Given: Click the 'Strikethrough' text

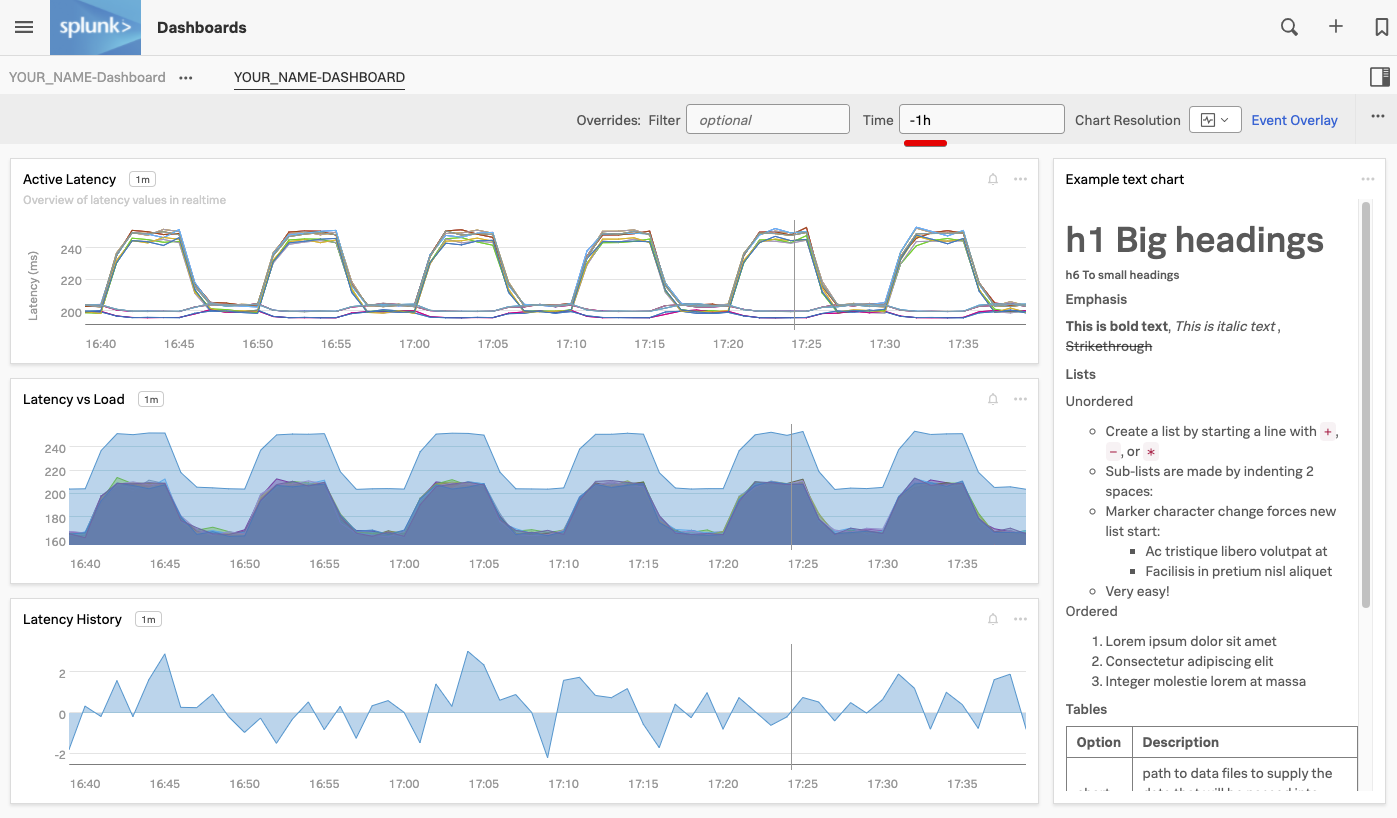Looking at the screenshot, I should point(1109,346).
